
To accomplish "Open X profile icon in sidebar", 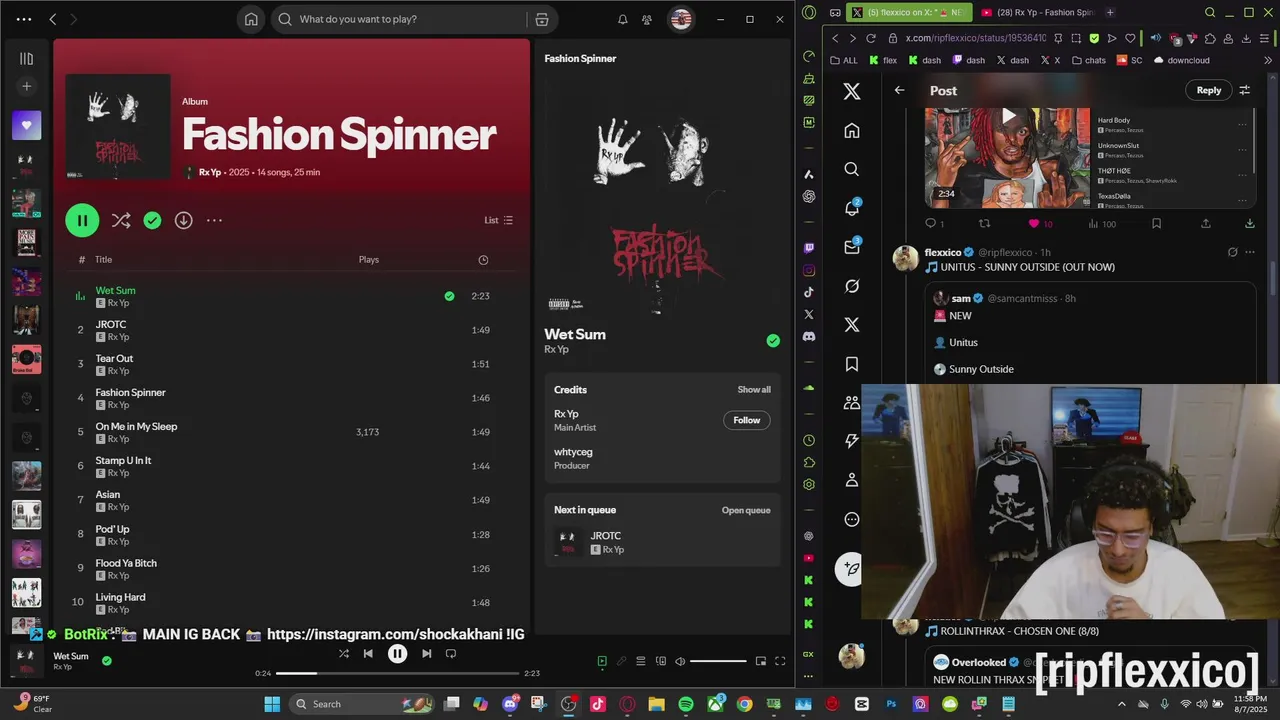I will 852,480.
